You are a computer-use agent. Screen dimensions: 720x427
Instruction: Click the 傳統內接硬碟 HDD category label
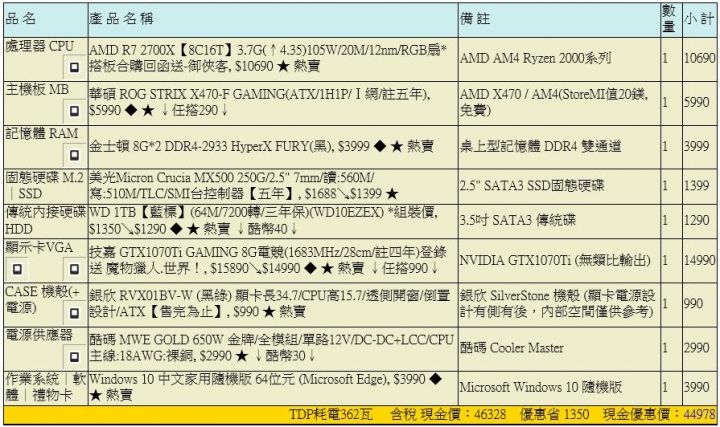(x=45, y=220)
